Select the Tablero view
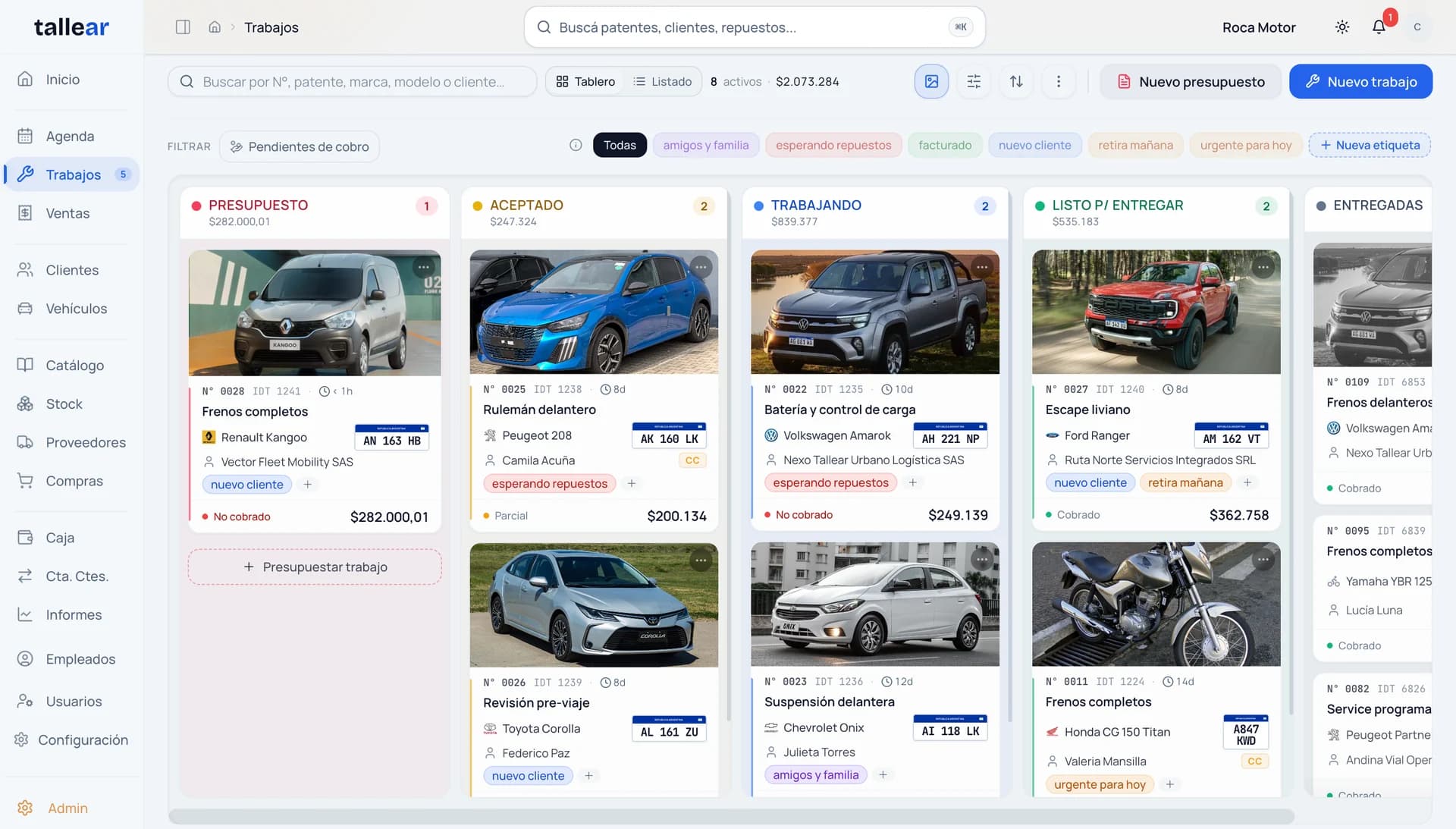This screenshot has width=1456, height=829. pyautogui.click(x=585, y=81)
